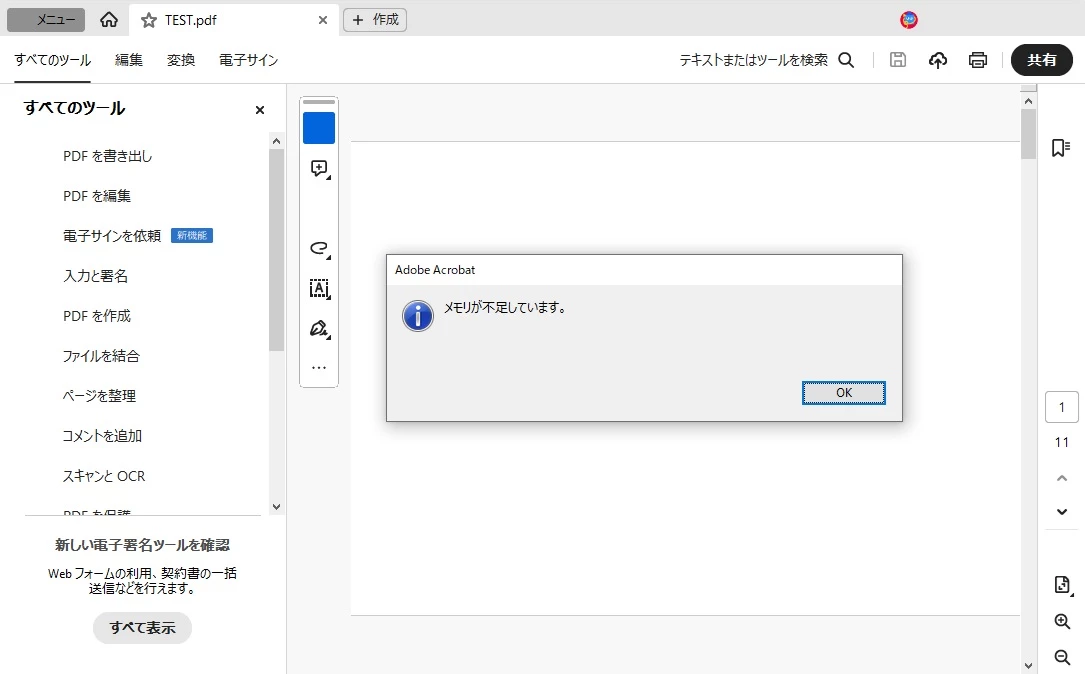This screenshot has height=674, width=1085.
Task: Click the dialog info icon
Action: point(418,316)
